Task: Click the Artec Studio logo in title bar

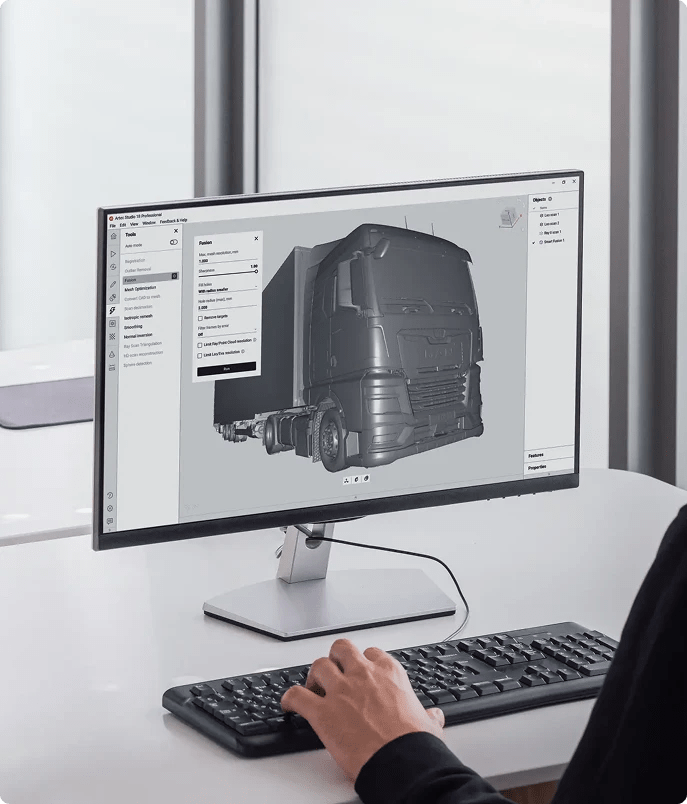Action: click(x=111, y=218)
